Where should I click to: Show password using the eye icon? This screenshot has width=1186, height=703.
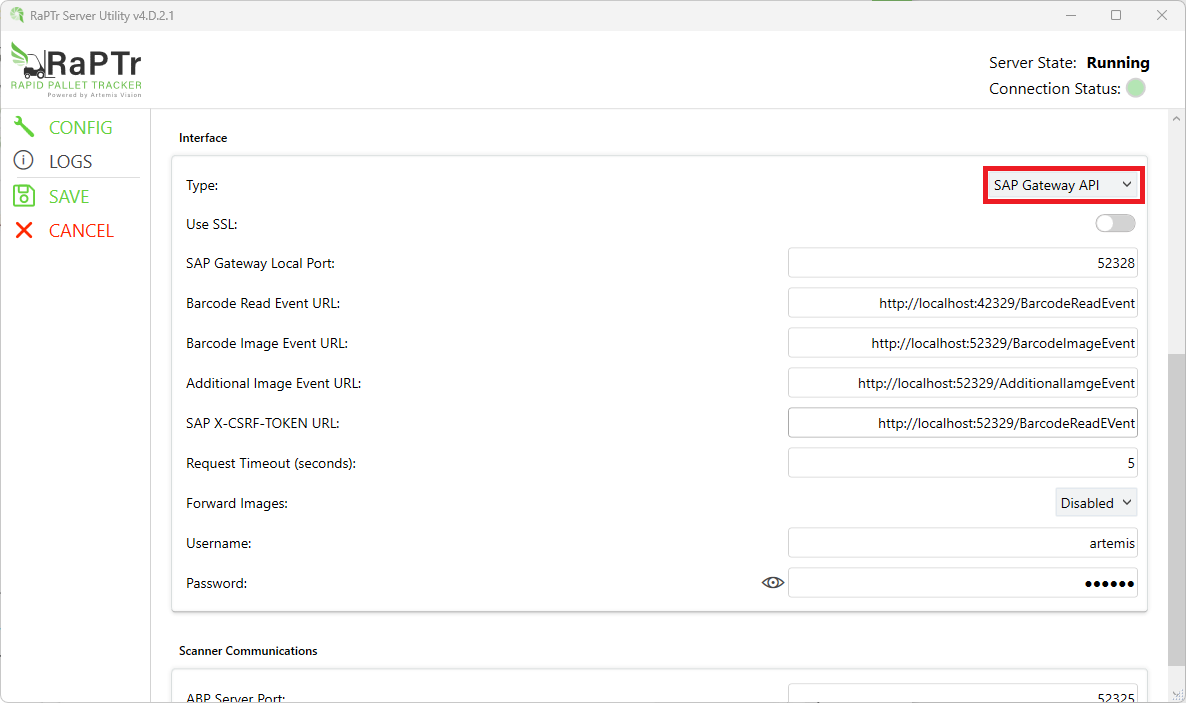pyautogui.click(x=772, y=583)
